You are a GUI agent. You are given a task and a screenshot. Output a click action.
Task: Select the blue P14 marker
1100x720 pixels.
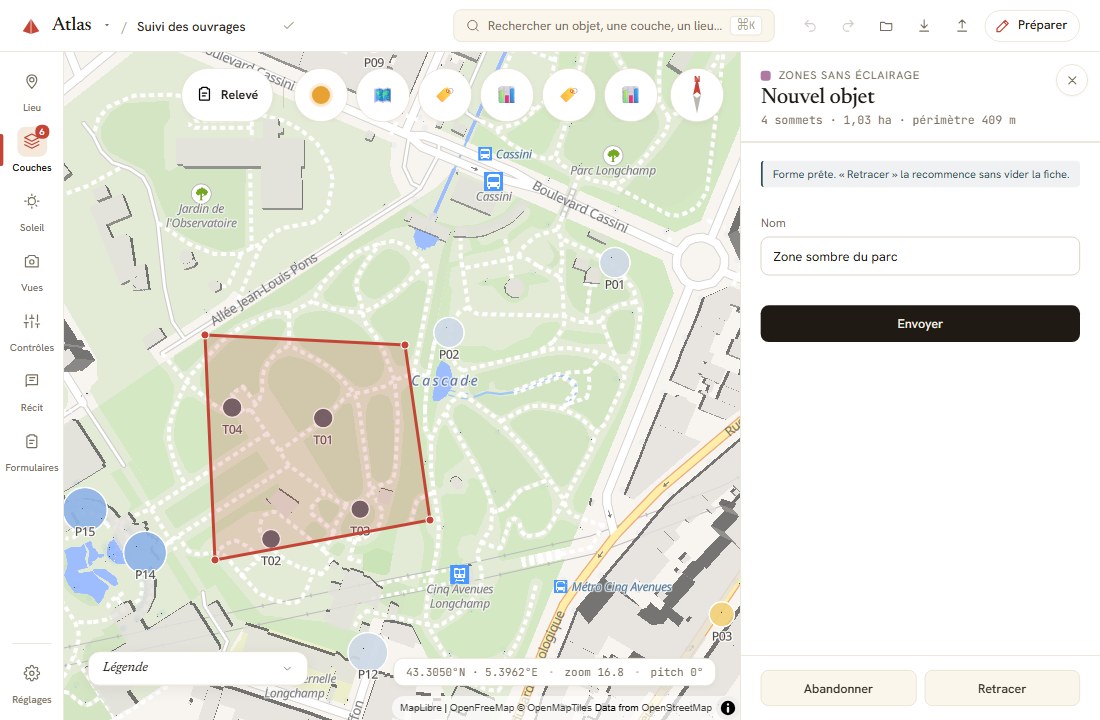click(145, 552)
